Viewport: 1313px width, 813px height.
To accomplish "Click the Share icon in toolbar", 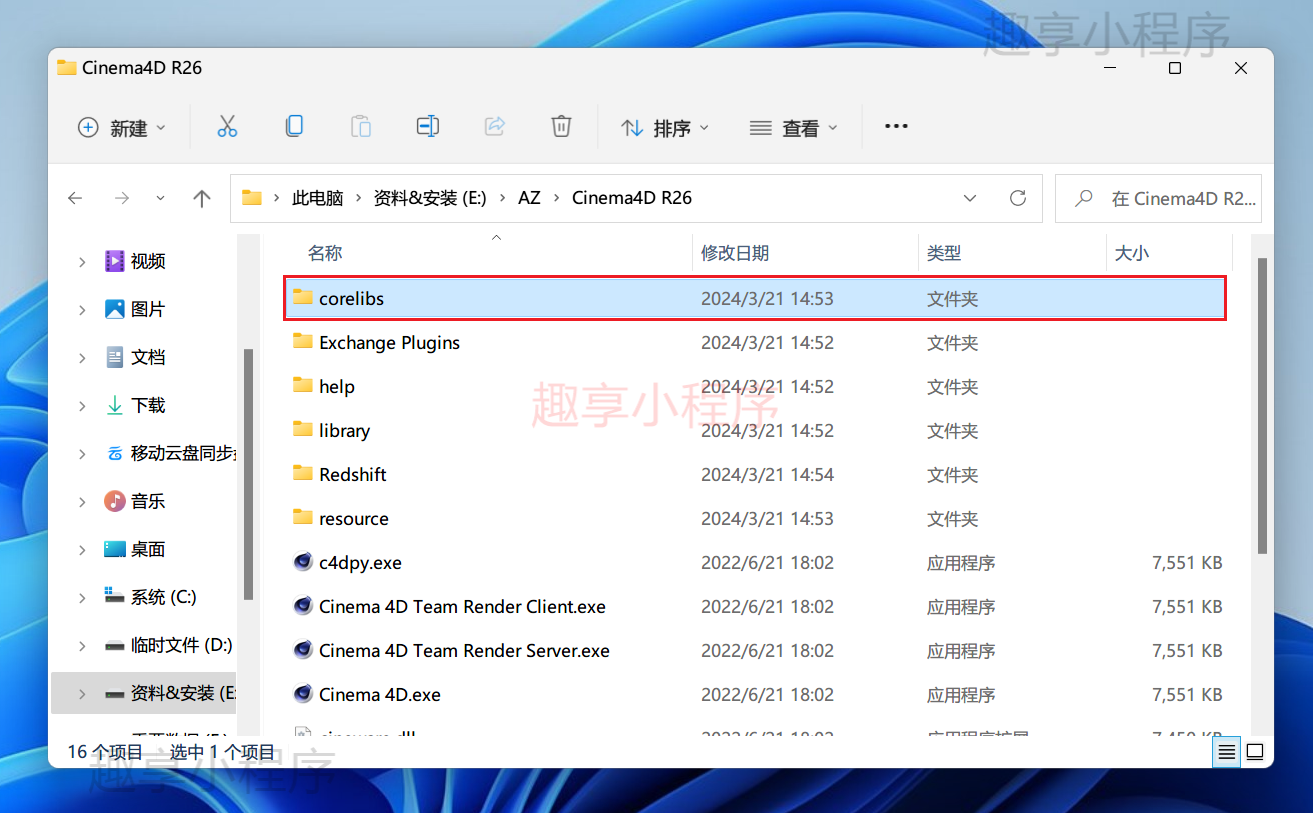I will pyautogui.click(x=494, y=127).
